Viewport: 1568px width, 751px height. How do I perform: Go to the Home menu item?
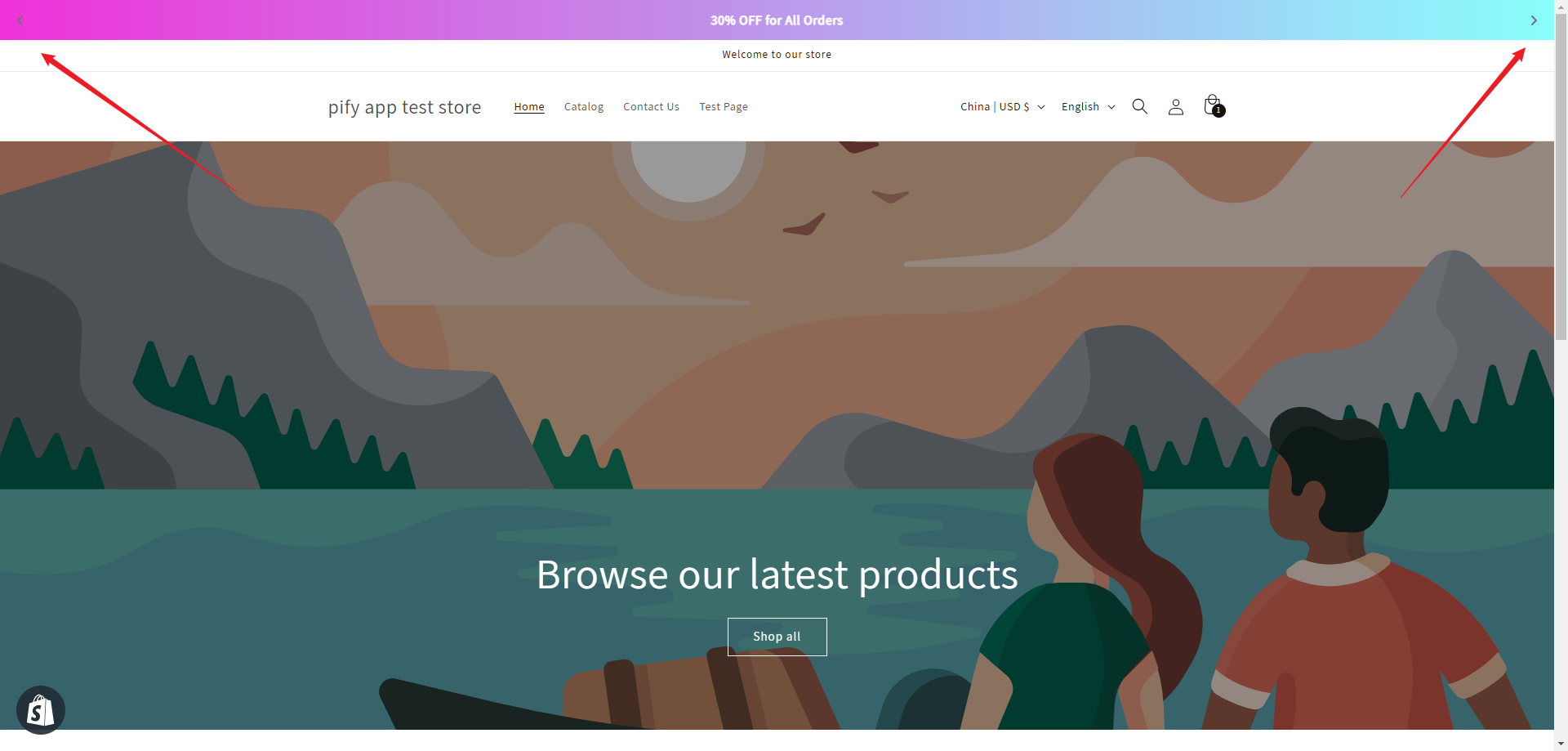click(x=529, y=107)
